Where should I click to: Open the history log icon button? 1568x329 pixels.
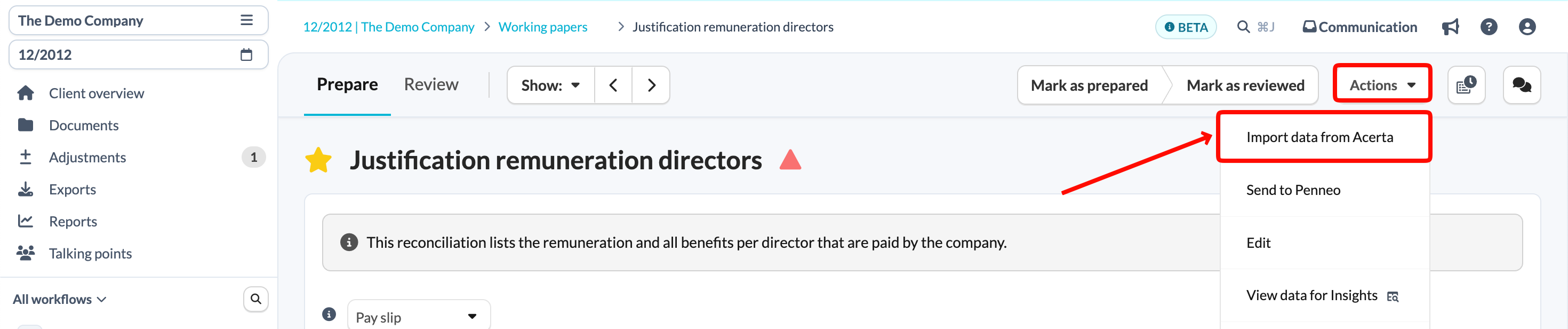[x=1466, y=85]
